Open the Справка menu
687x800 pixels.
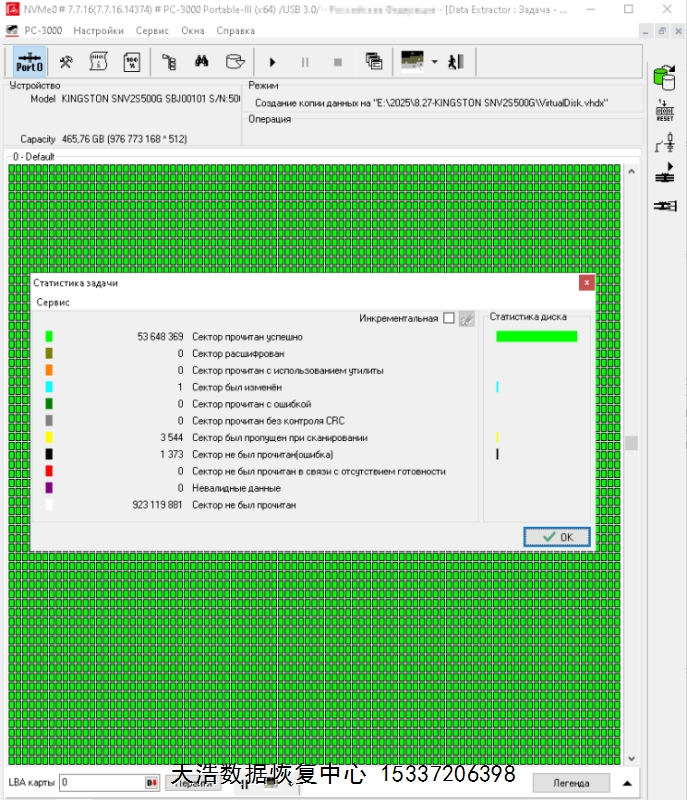(236, 31)
